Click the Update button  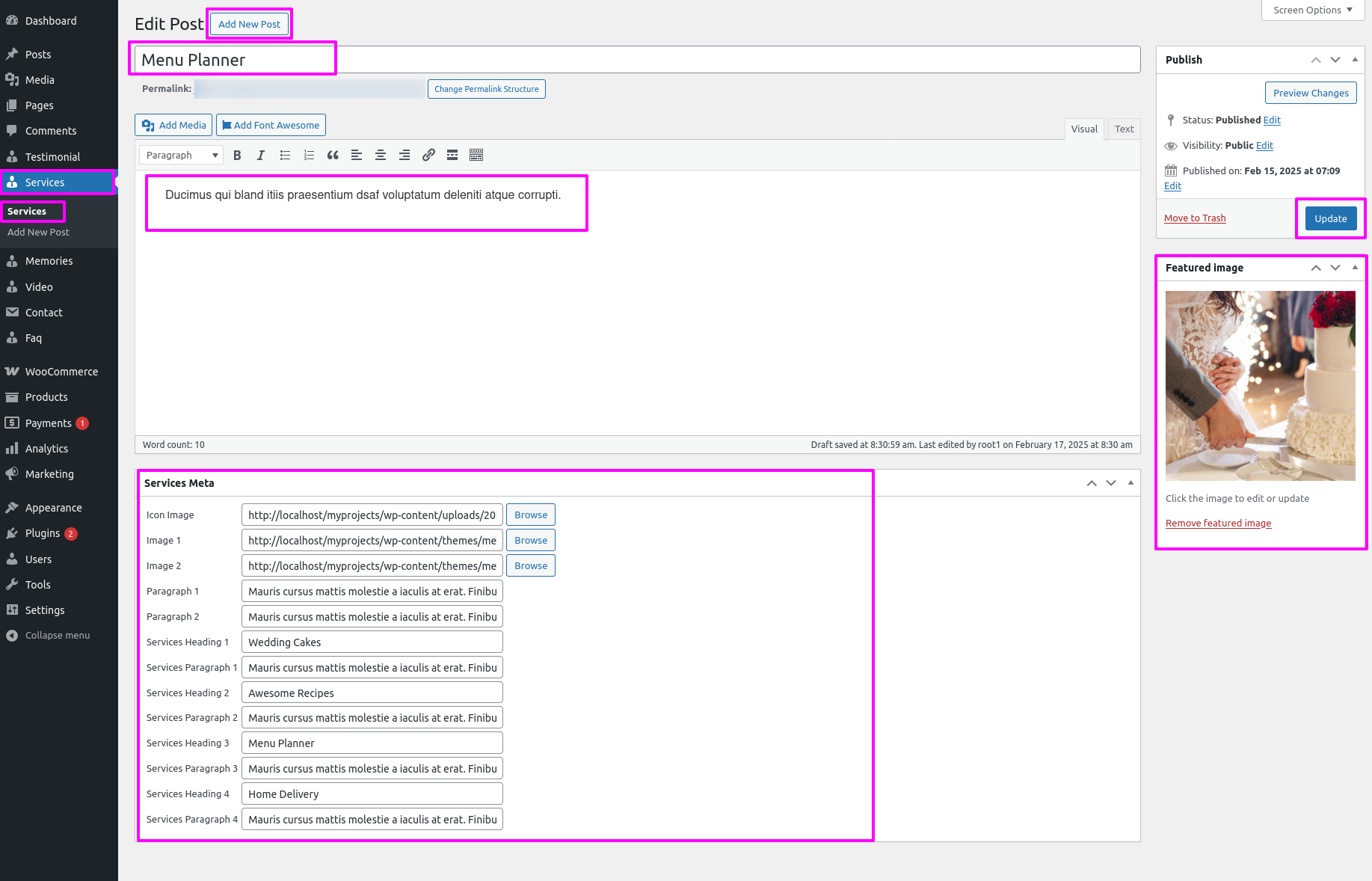coord(1330,218)
